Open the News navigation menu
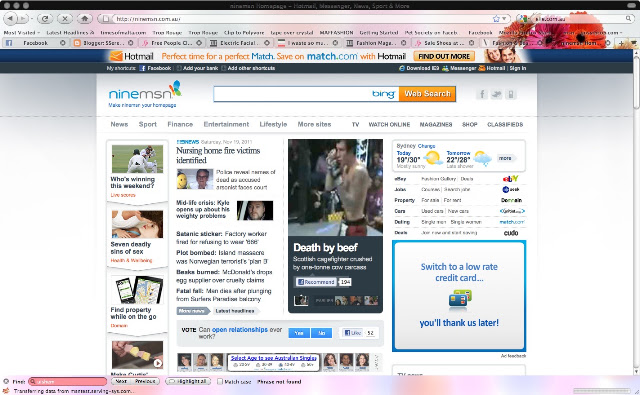The image size is (640, 395). (119, 124)
